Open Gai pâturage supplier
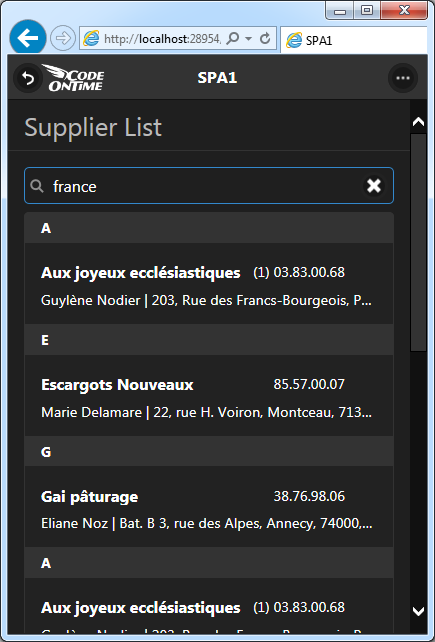 pyautogui.click(x=209, y=507)
